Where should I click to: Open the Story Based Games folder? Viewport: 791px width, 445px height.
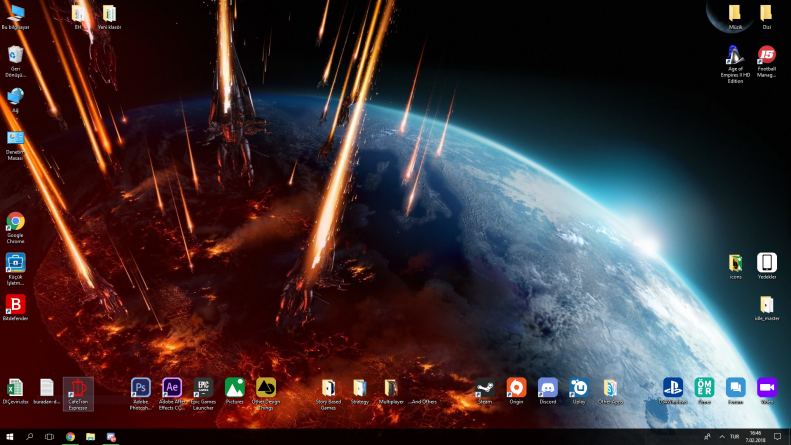[x=328, y=394]
